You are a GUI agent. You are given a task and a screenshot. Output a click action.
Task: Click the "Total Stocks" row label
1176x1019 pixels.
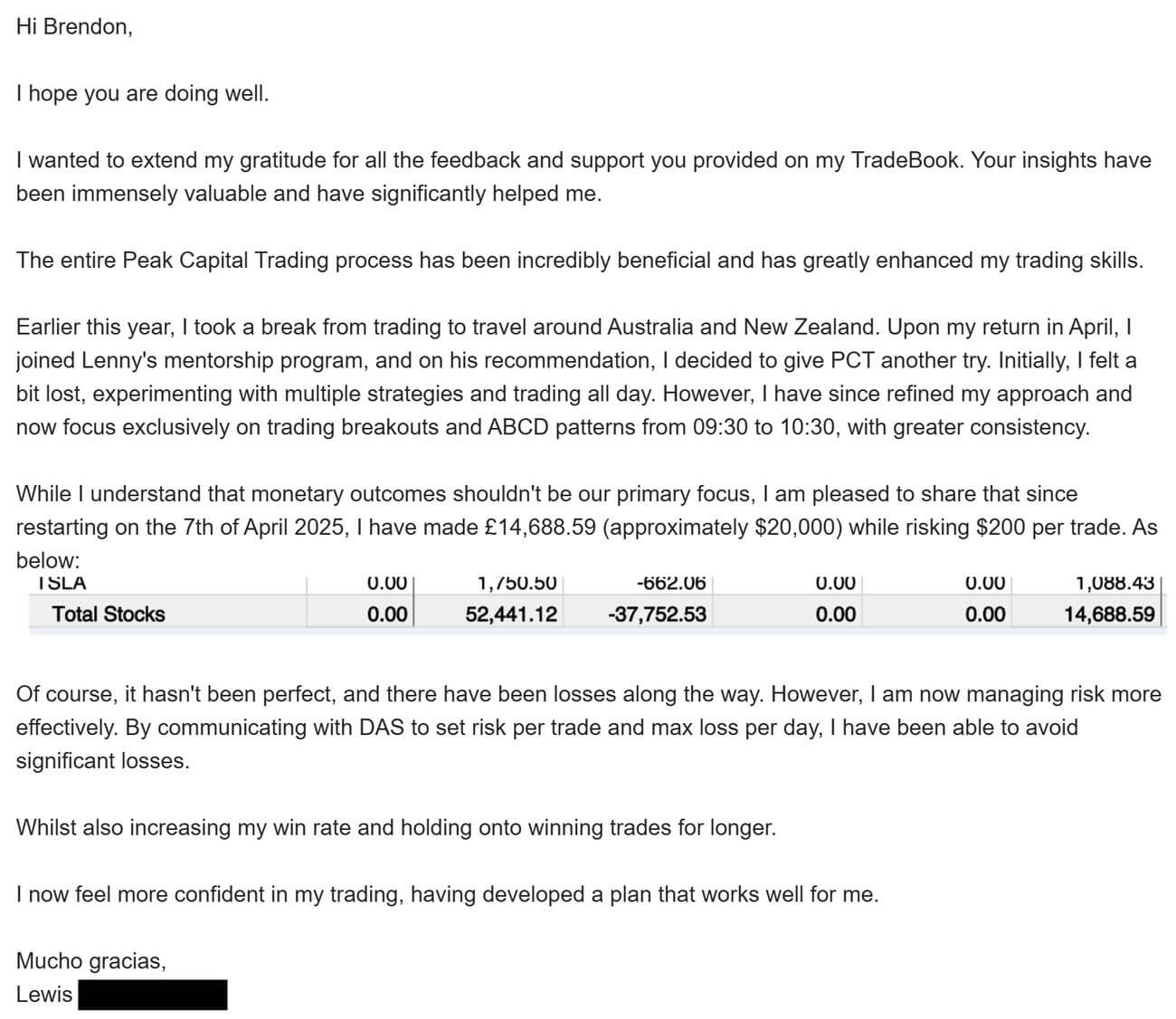109,614
